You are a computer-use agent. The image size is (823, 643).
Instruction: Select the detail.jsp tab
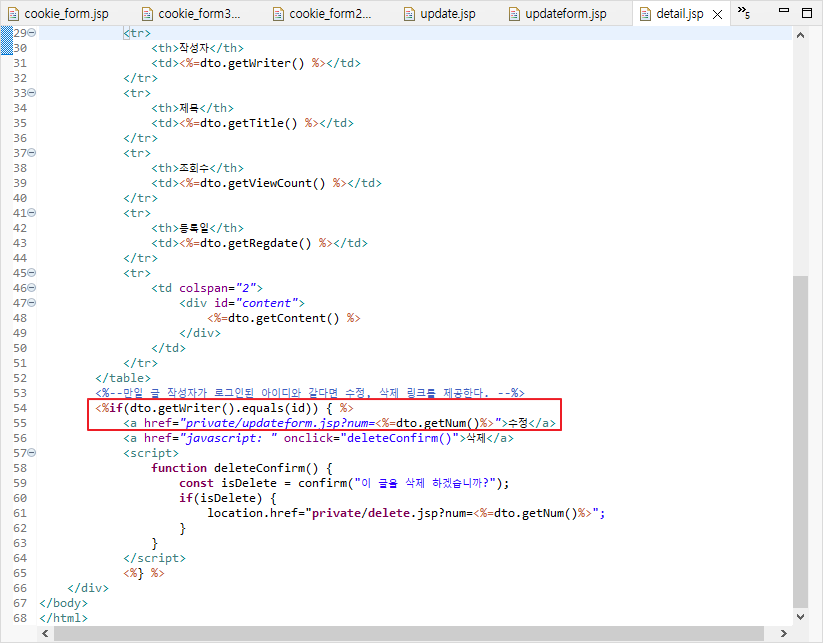tap(680, 14)
